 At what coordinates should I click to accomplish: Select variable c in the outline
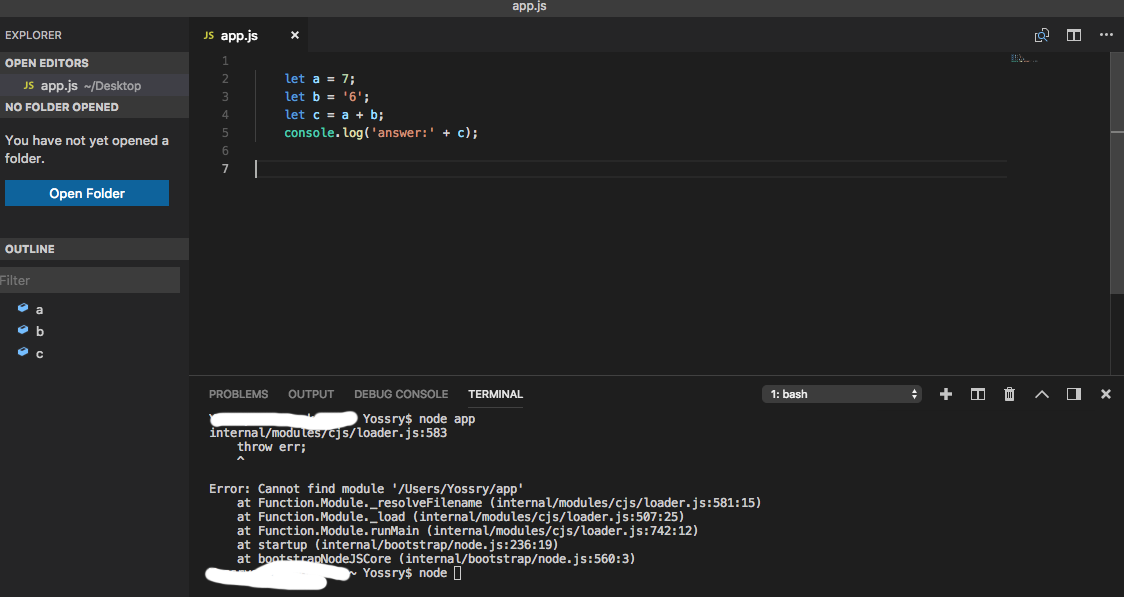[x=39, y=353]
